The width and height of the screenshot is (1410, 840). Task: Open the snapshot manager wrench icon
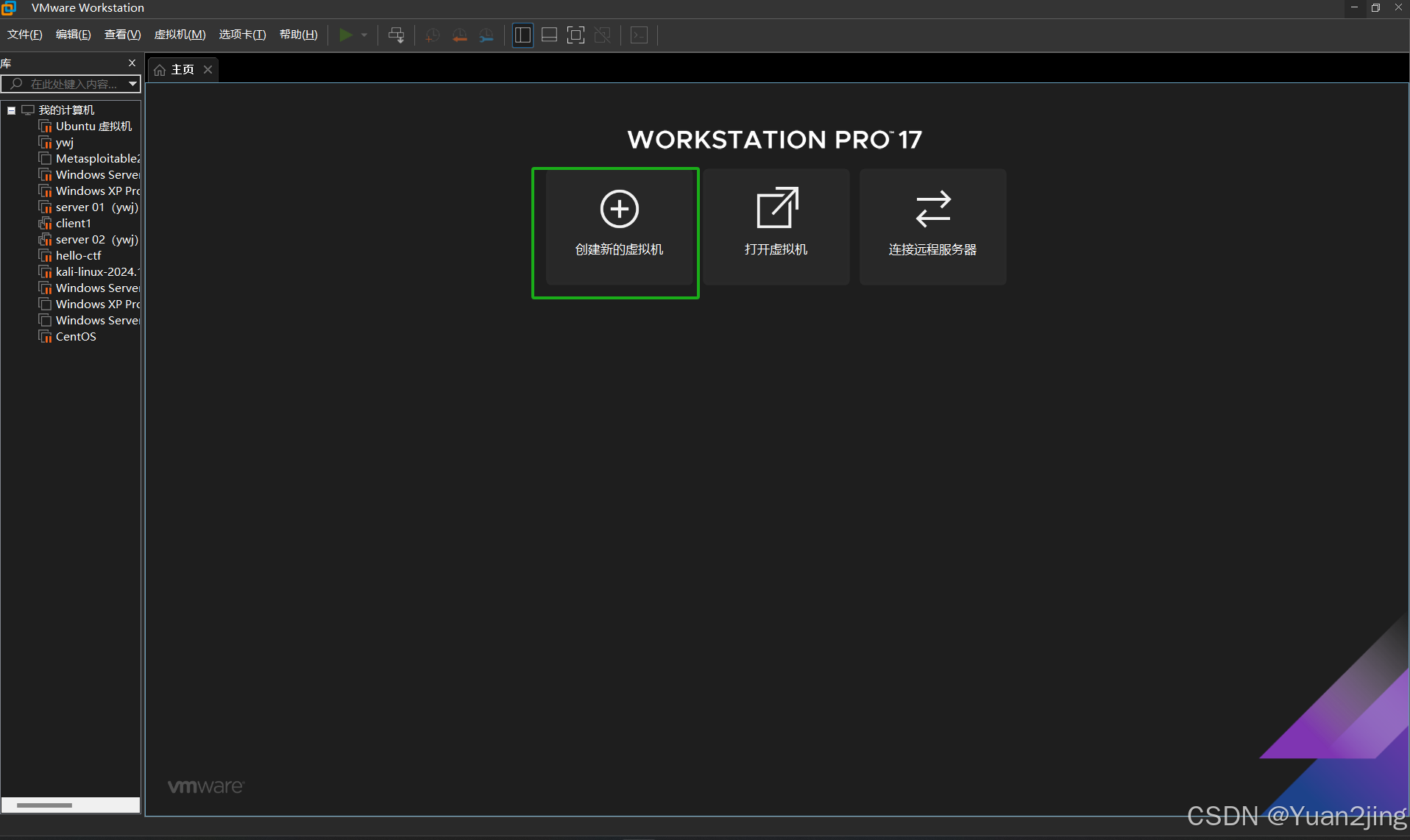point(486,35)
